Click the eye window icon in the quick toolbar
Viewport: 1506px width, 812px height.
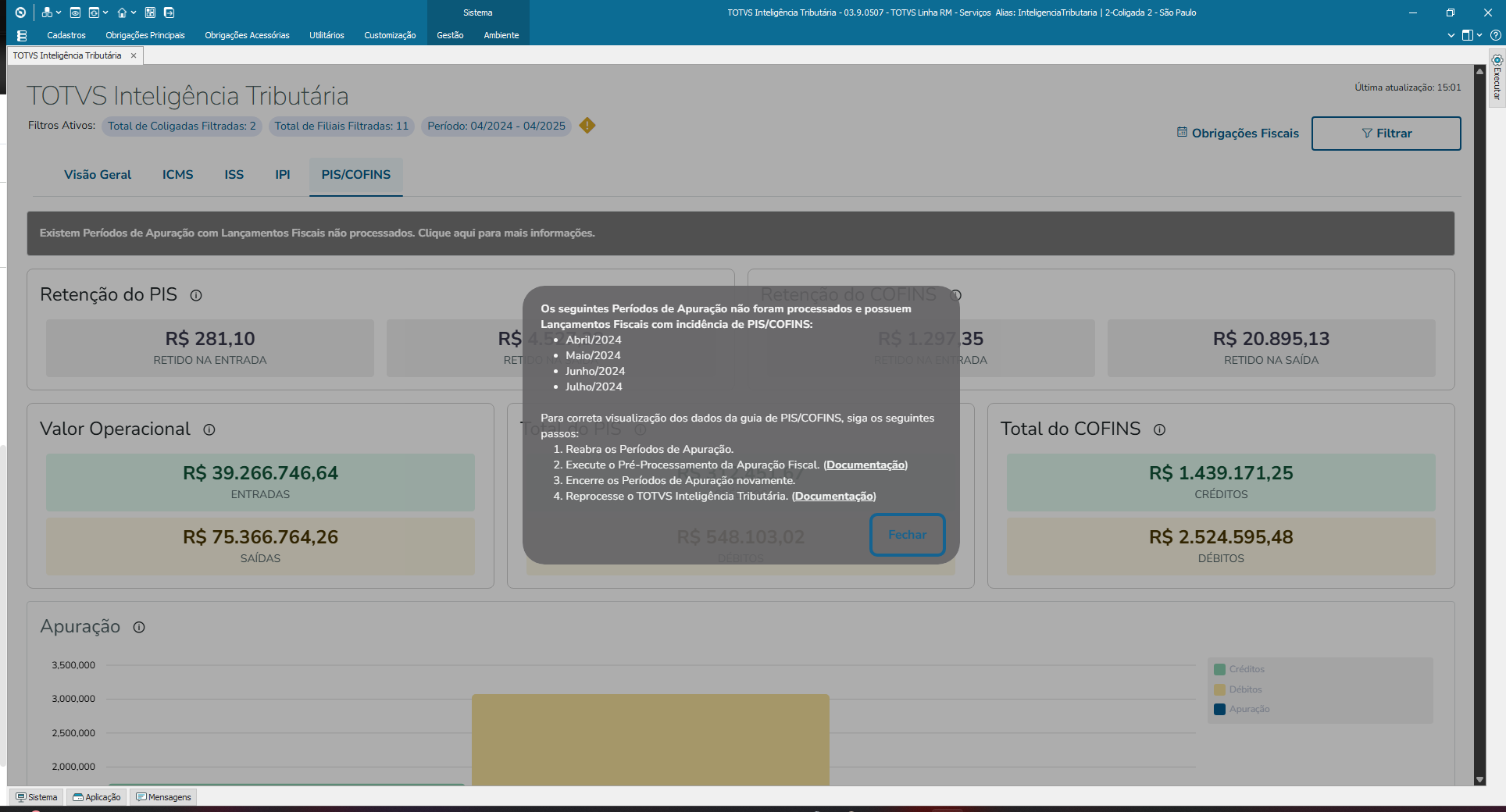75,12
